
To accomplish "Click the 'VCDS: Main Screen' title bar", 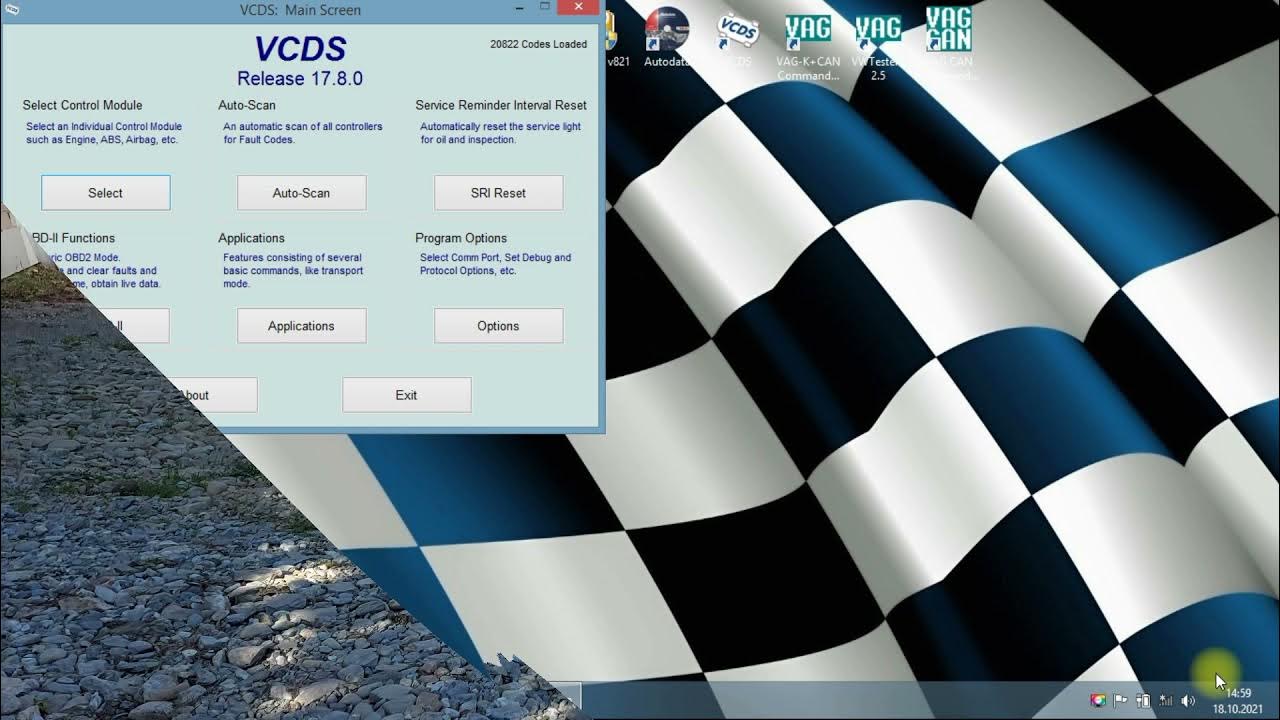I will (301, 10).
